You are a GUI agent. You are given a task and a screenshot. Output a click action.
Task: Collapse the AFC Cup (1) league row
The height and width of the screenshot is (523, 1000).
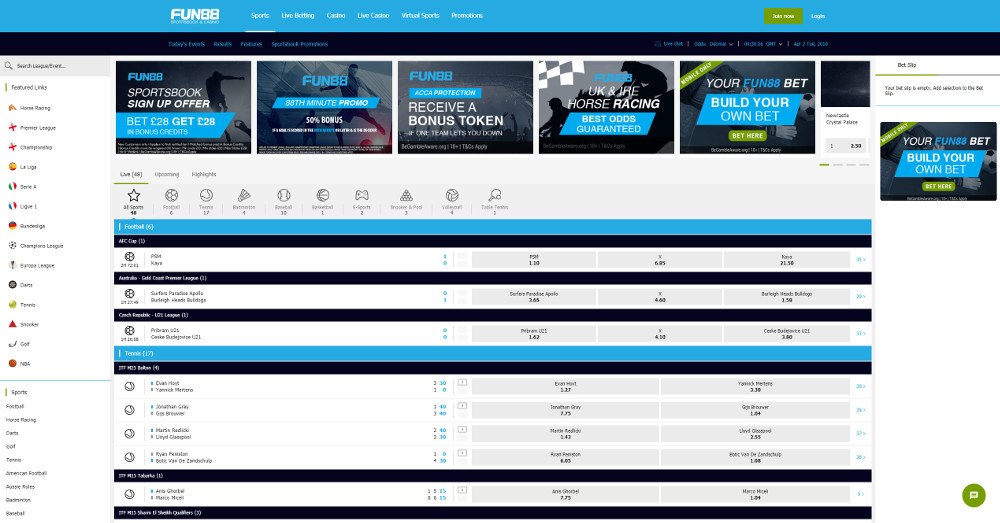pyautogui.click(x=492, y=241)
